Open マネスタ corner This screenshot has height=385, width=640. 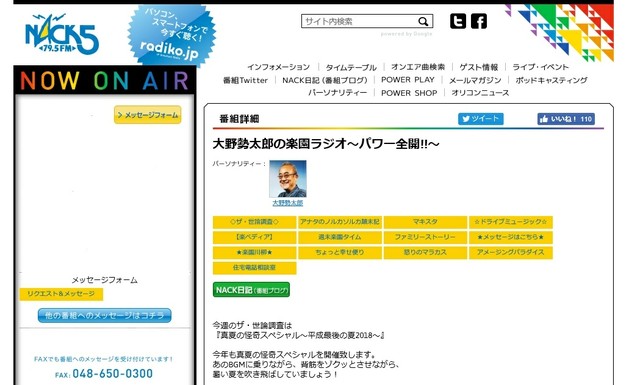pyautogui.click(x=425, y=222)
